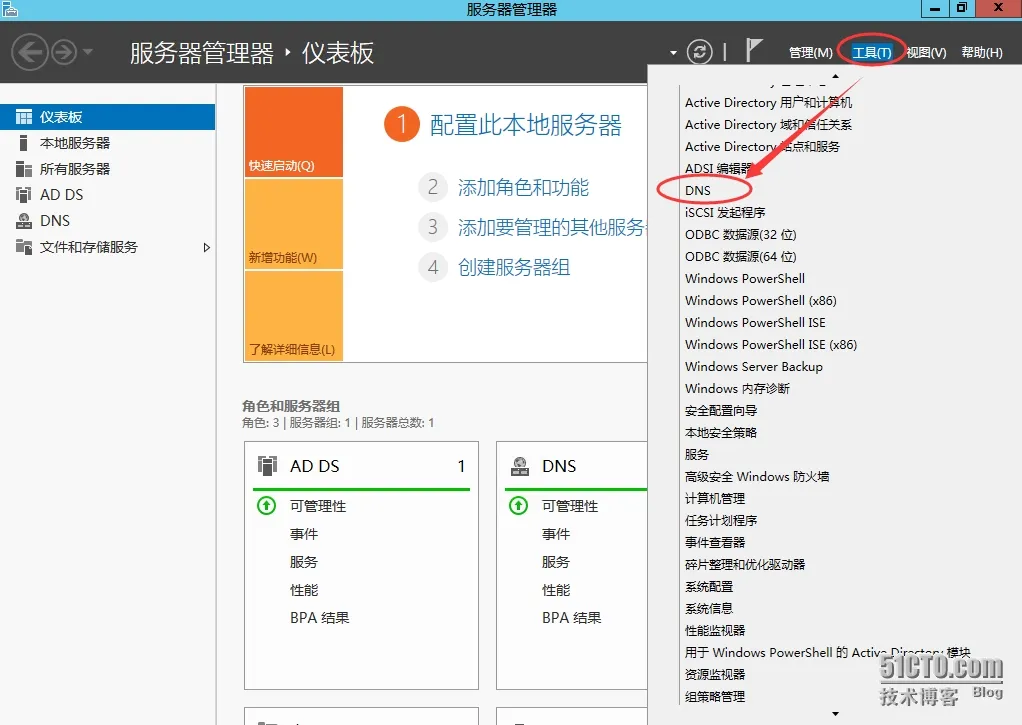Open BPA 结果 in AD DS tile

[x=319, y=617]
